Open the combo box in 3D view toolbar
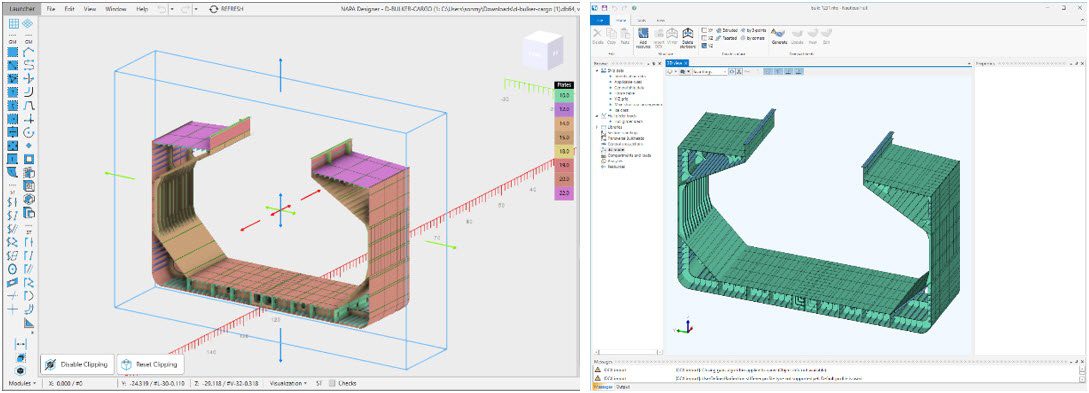 (x=709, y=72)
